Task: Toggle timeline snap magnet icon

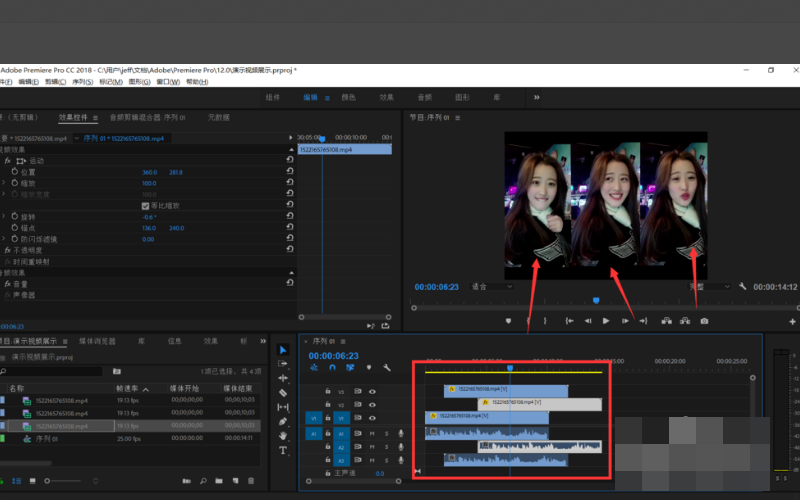Action: pos(332,367)
